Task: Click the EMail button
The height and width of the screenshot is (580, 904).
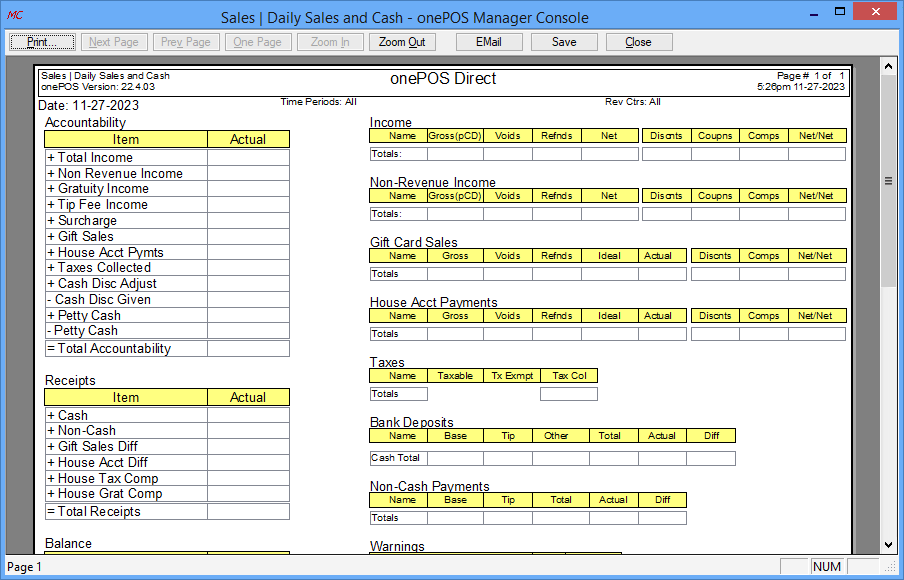Action: (489, 42)
